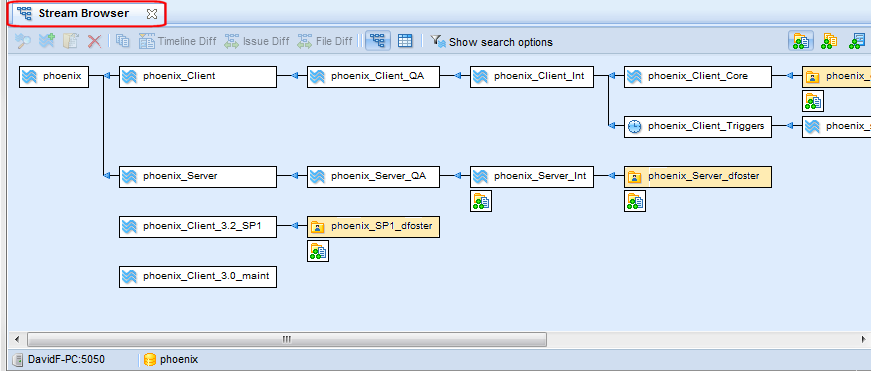Switch to the table view mode
The height and width of the screenshot is (371, 871).
[406, 41]
